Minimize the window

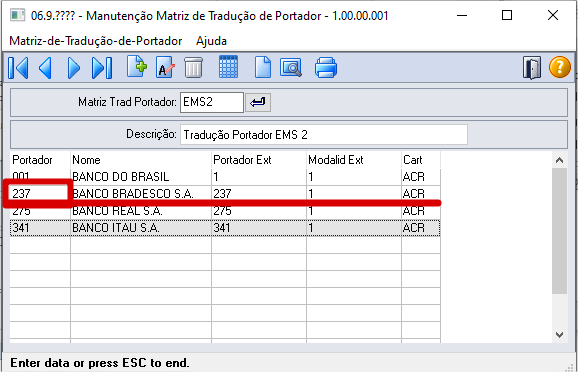(x=462, y=15)
